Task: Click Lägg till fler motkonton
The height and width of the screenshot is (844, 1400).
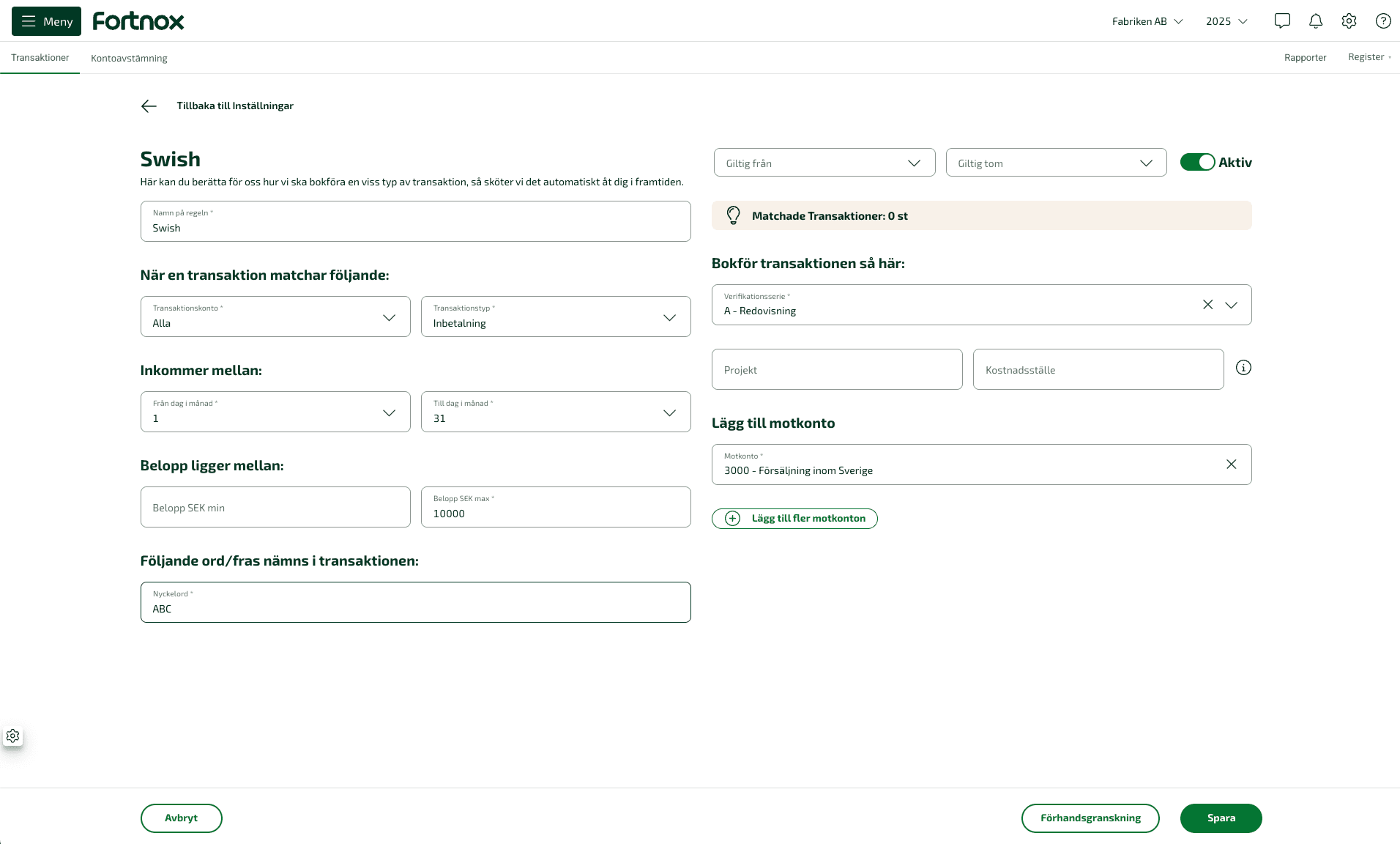Action: pyautogui.click(x=794, y=519)
